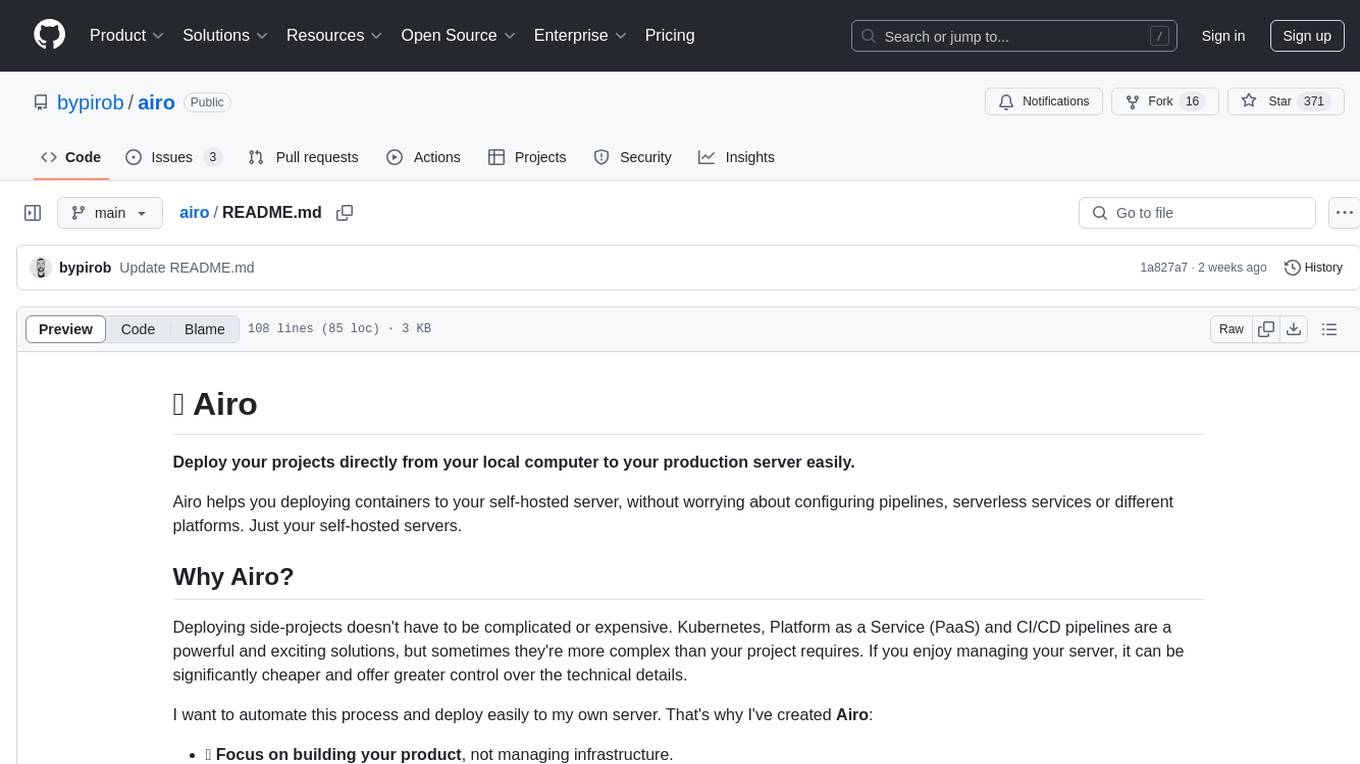This screenshot has height=764, width=1360.
Task: Click the Why Airo? heading
Action: pos(233,577)
